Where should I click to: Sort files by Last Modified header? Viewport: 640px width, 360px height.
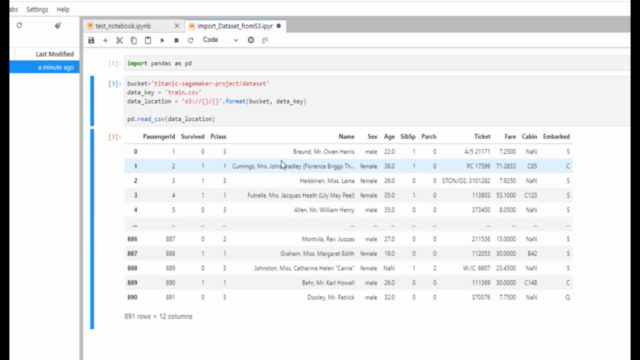[55, 54]
